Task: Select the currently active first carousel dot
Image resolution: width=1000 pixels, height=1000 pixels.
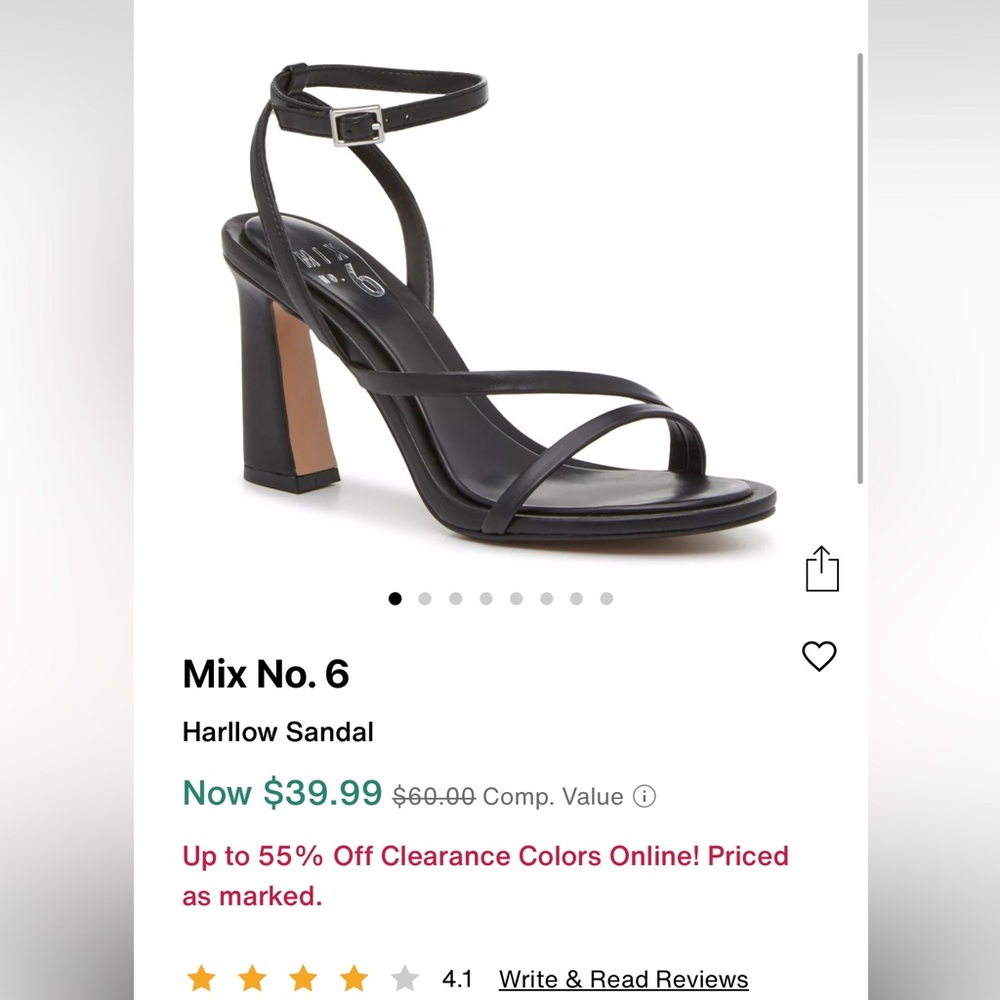Action: pos(395,598)
